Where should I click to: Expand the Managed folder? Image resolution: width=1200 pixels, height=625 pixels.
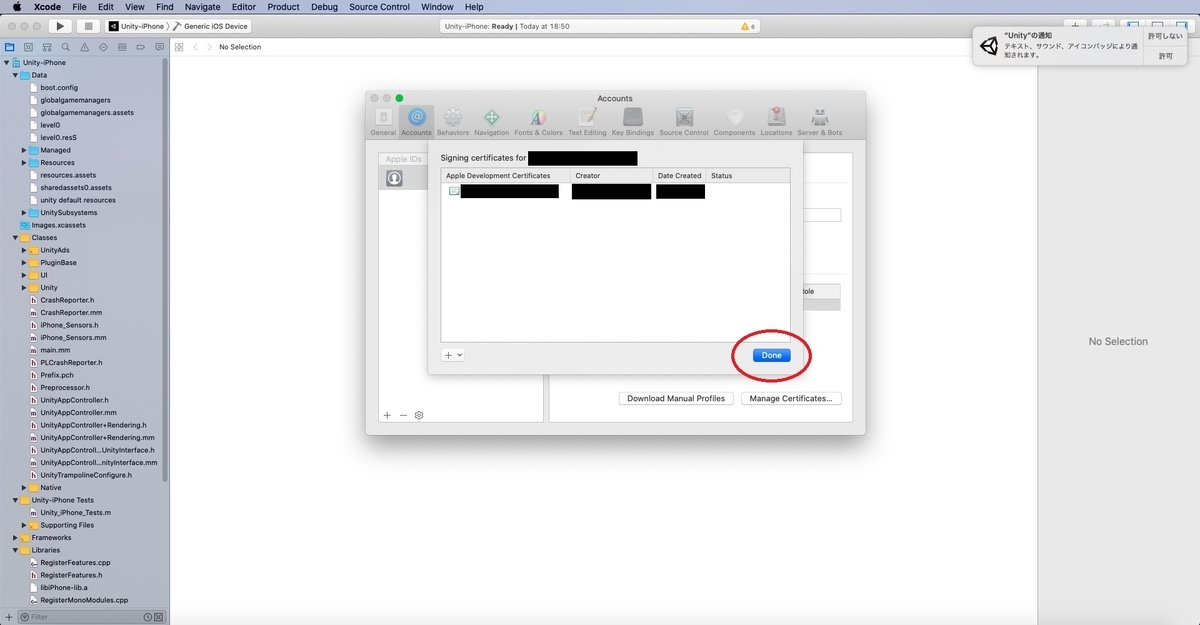coord(24,150)
